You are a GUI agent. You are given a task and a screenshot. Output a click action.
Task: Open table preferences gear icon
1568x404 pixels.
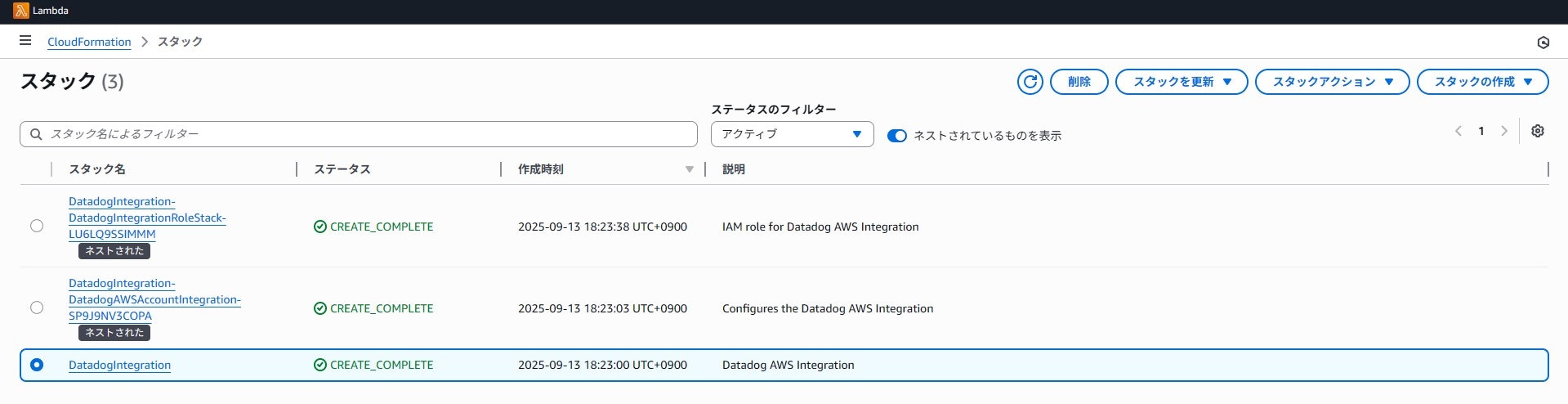[x=1537, y=131]
